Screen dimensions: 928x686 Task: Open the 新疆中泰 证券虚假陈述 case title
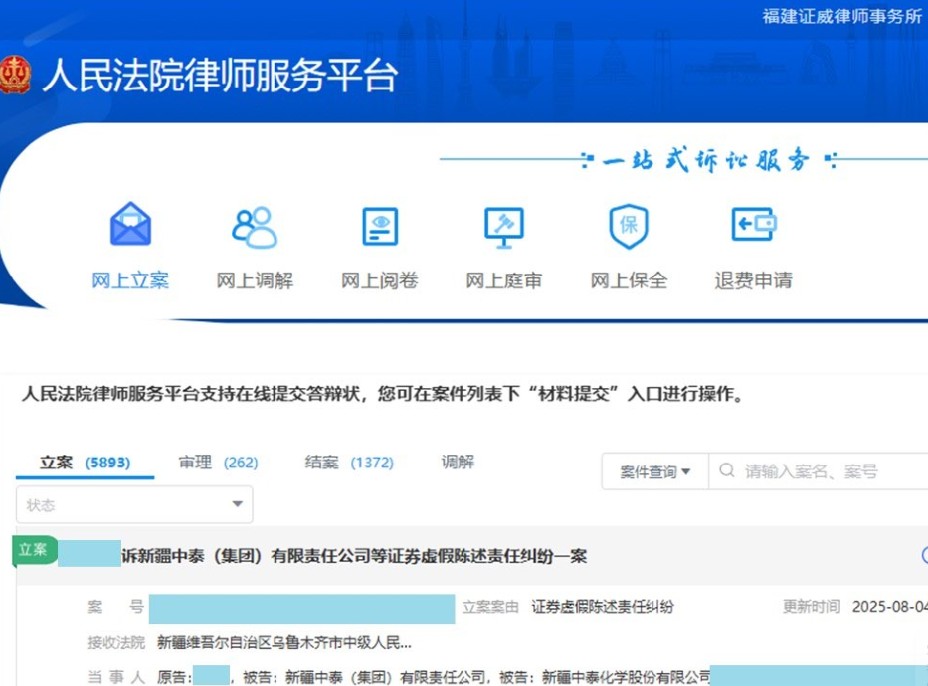354,556
